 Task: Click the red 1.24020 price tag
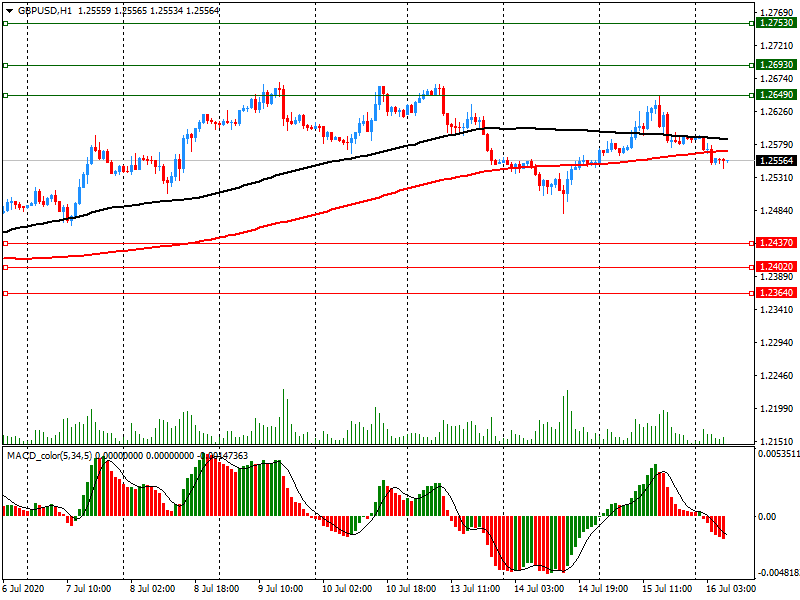(776, 267)
